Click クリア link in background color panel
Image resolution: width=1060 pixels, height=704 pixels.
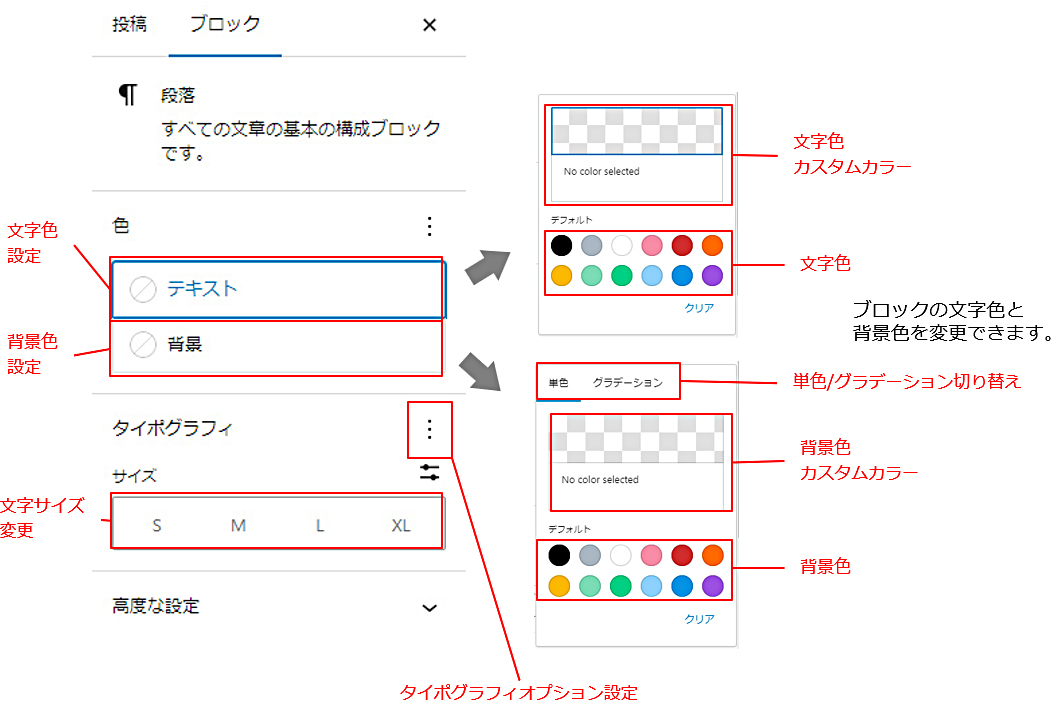pos(699,619)
